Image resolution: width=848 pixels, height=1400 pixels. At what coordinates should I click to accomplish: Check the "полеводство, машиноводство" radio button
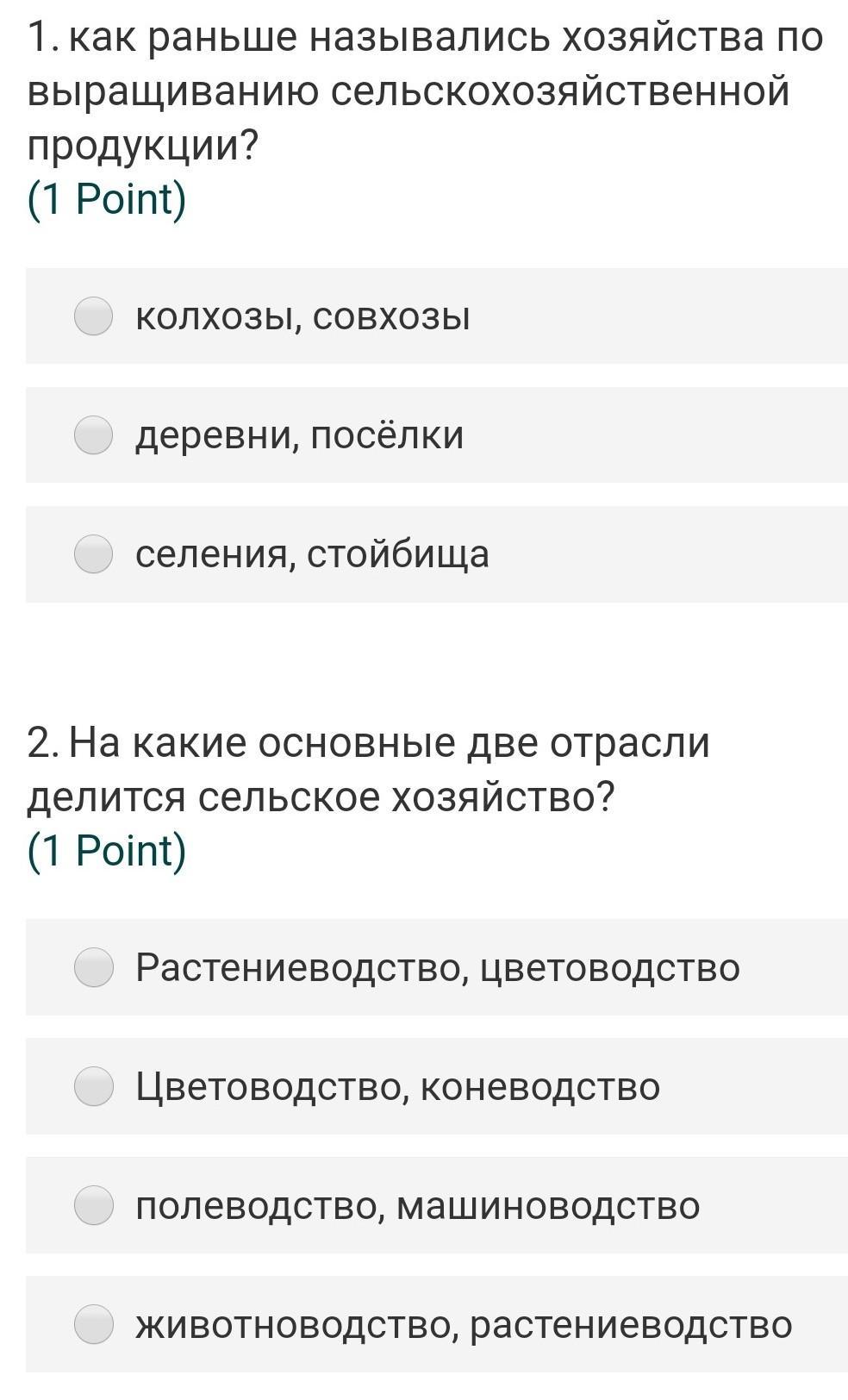pos(93,1204)
